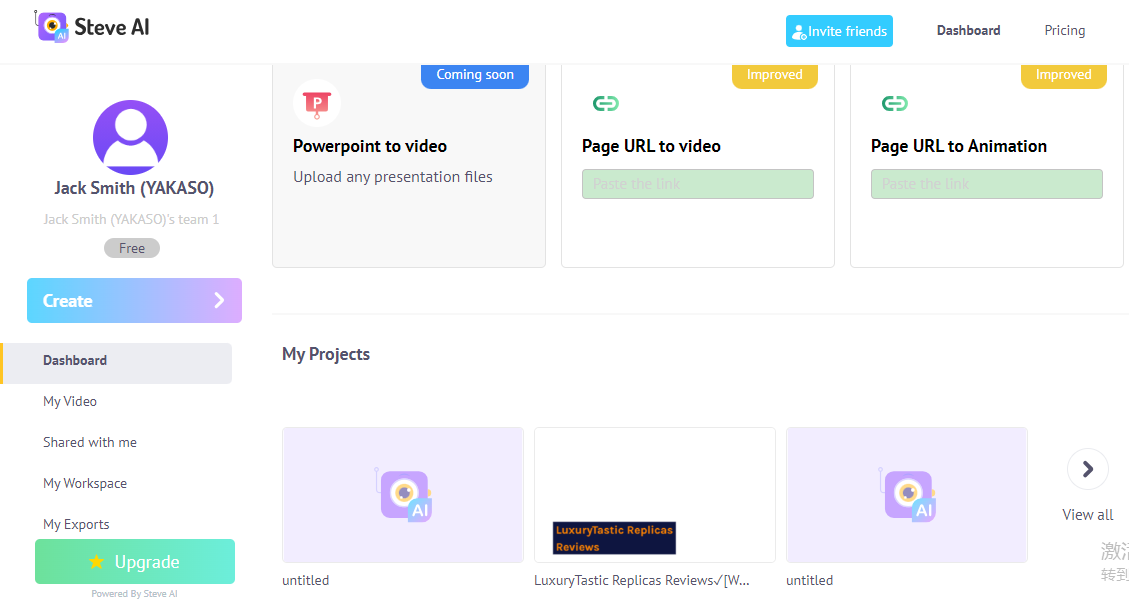Screen dimensions: 1129x616
Task: Open Shared with me section
Action: click(x=89, y=442)
